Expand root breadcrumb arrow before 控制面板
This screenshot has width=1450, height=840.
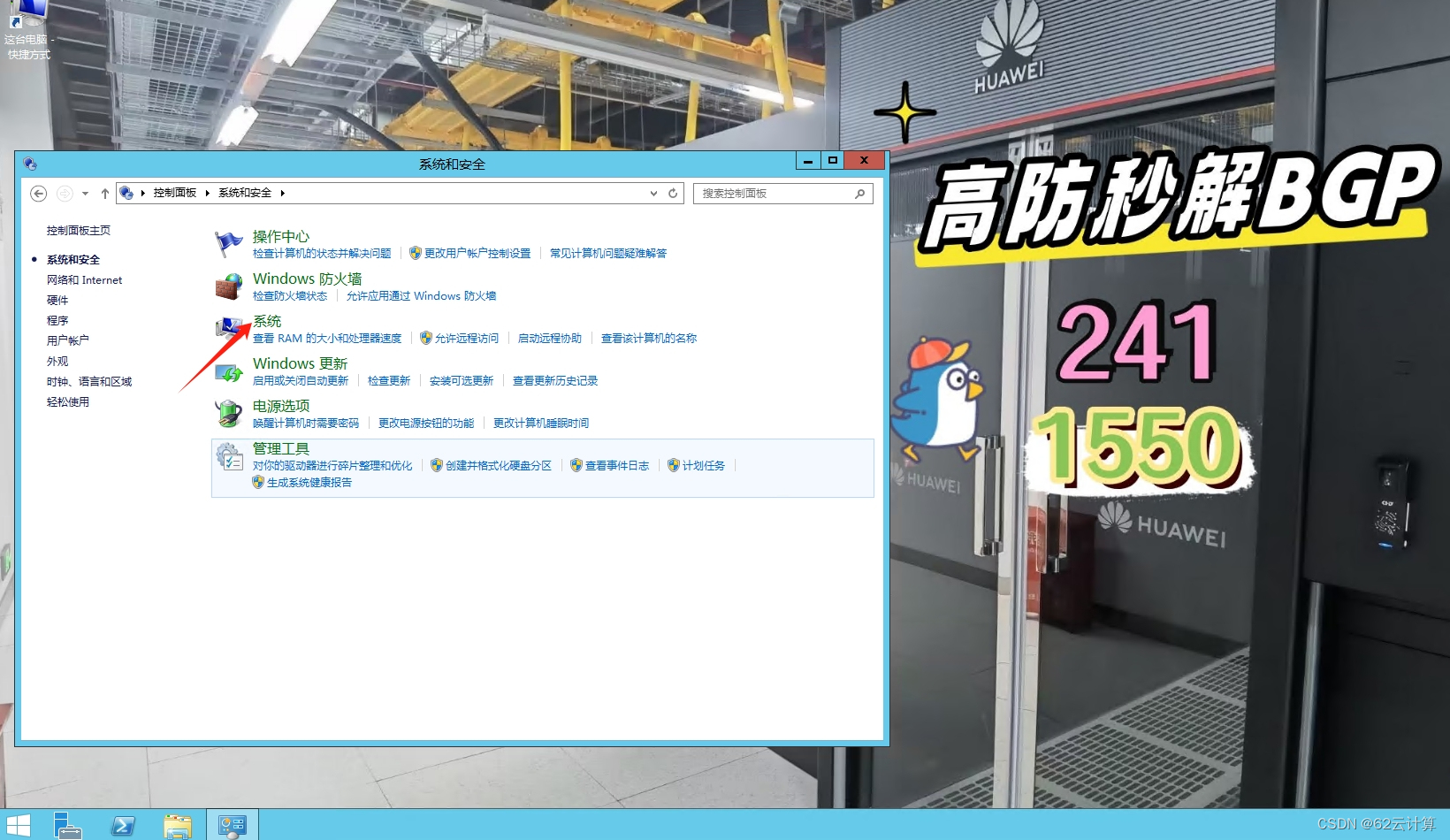(142, 193)
